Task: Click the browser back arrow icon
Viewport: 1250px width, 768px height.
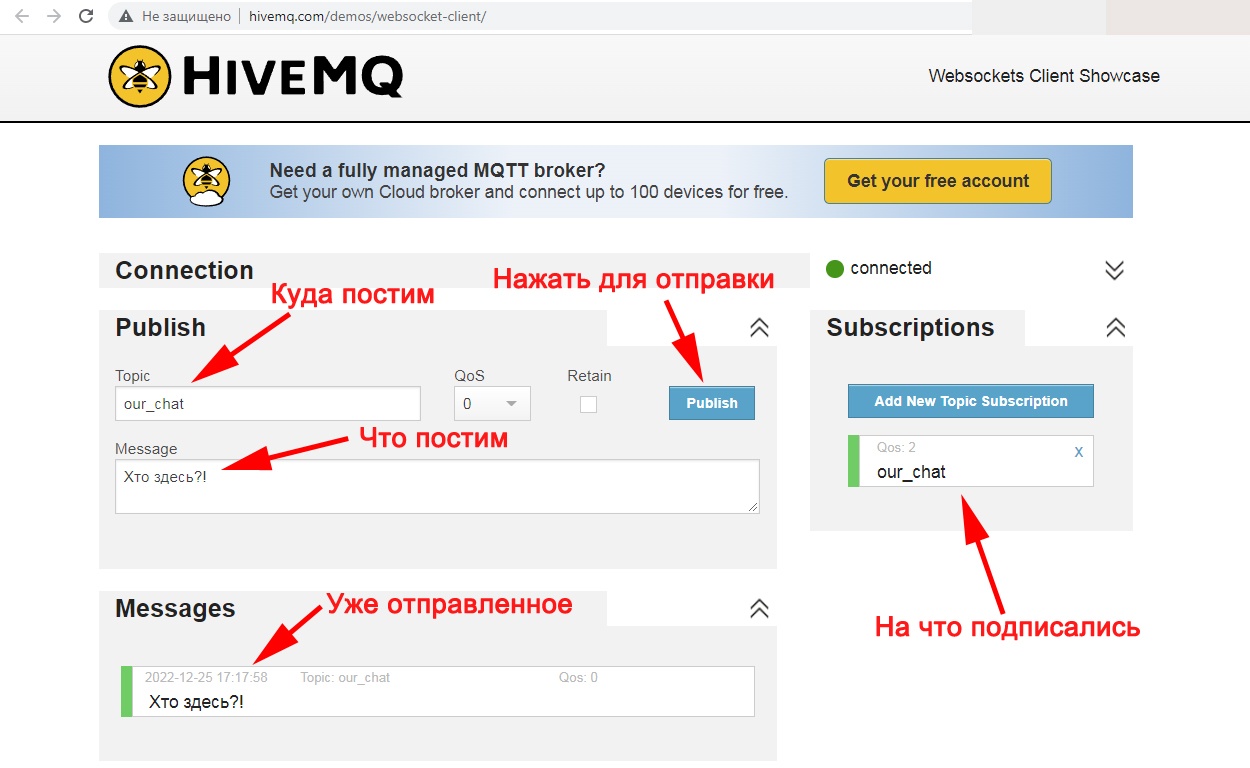Action: click(21, 16)
